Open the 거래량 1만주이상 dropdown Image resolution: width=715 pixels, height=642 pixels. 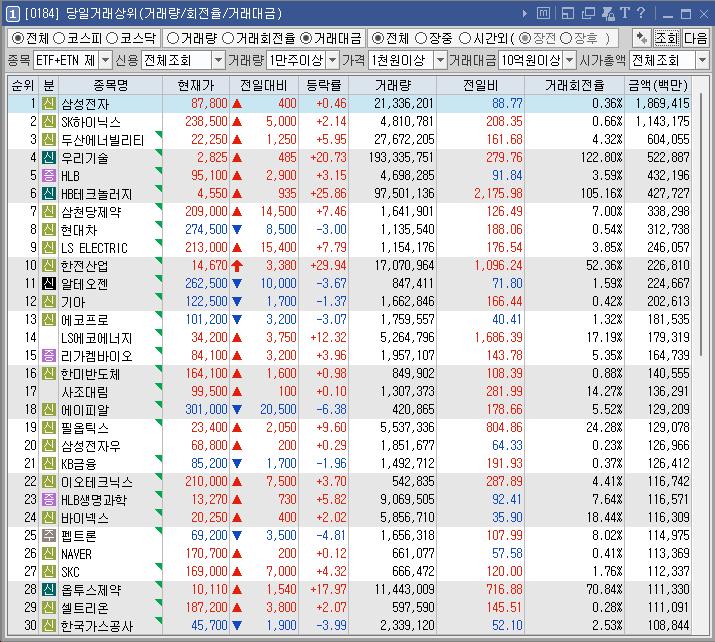point(333,60)
